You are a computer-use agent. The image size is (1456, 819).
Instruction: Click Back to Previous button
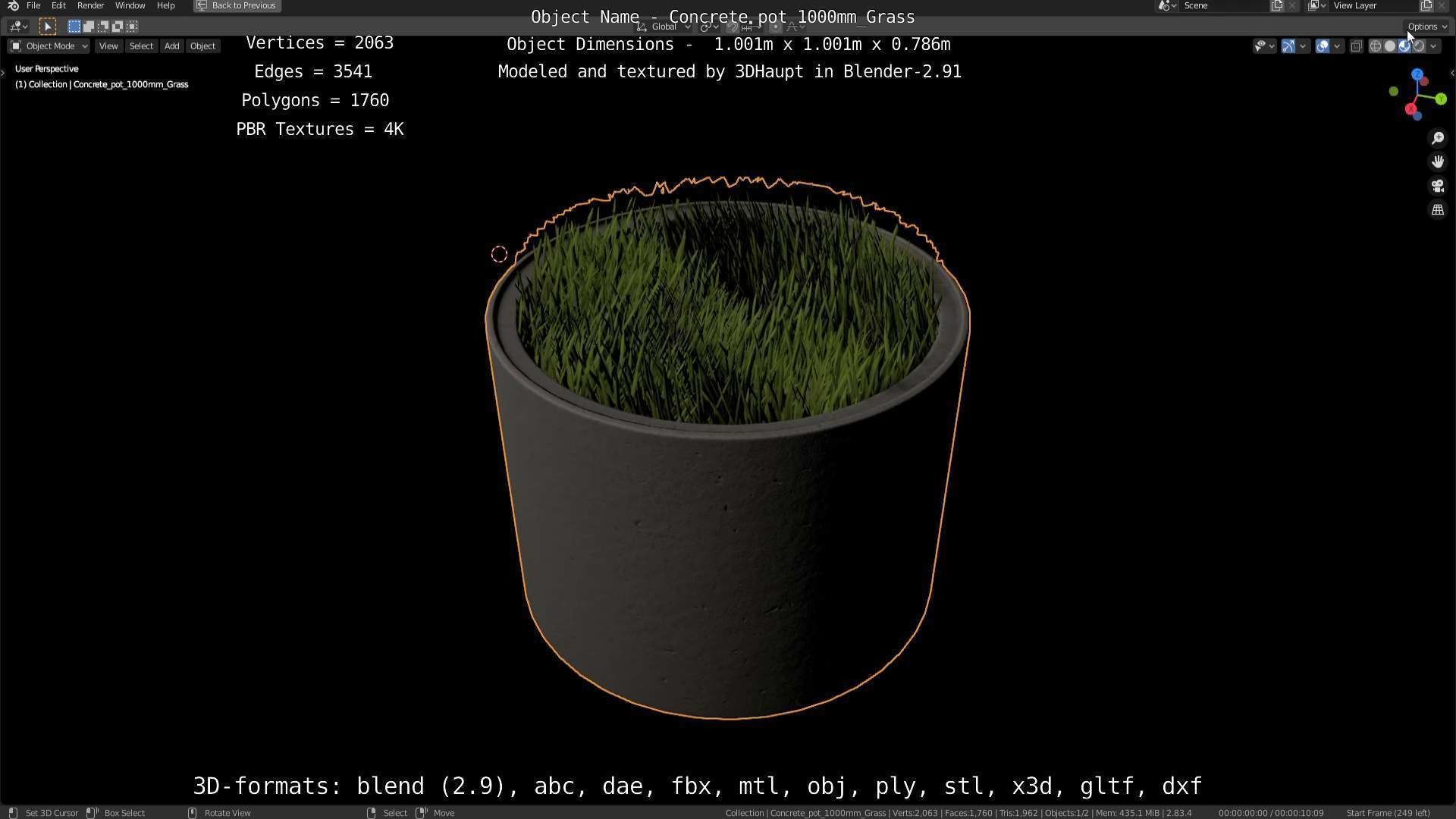(237, 5)
